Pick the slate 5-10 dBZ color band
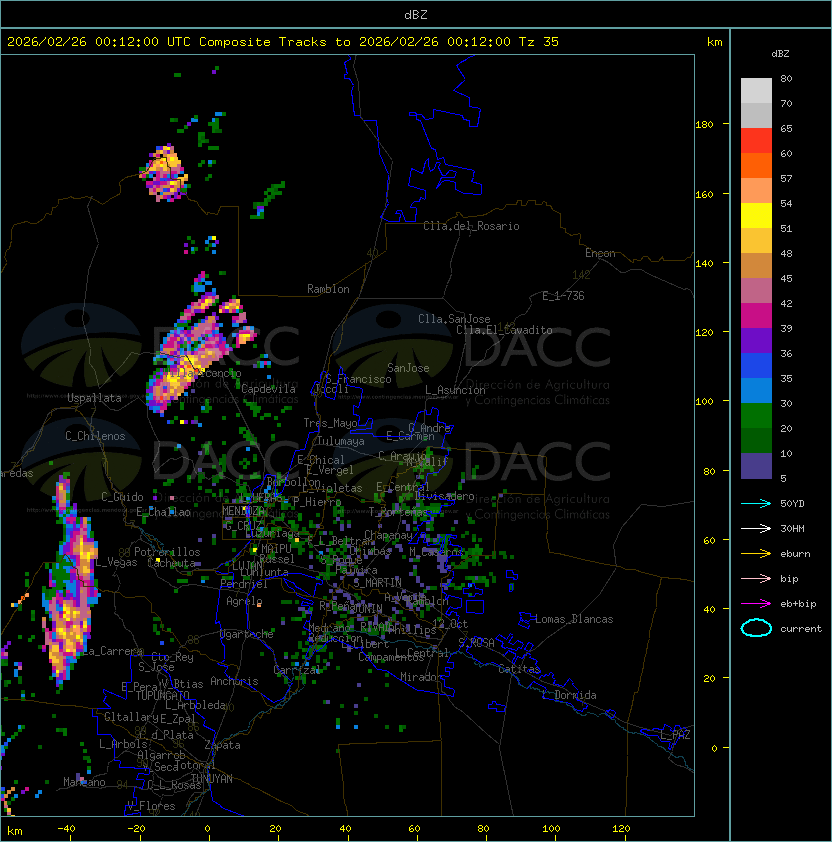832x842 pixels. pos(756,466)
